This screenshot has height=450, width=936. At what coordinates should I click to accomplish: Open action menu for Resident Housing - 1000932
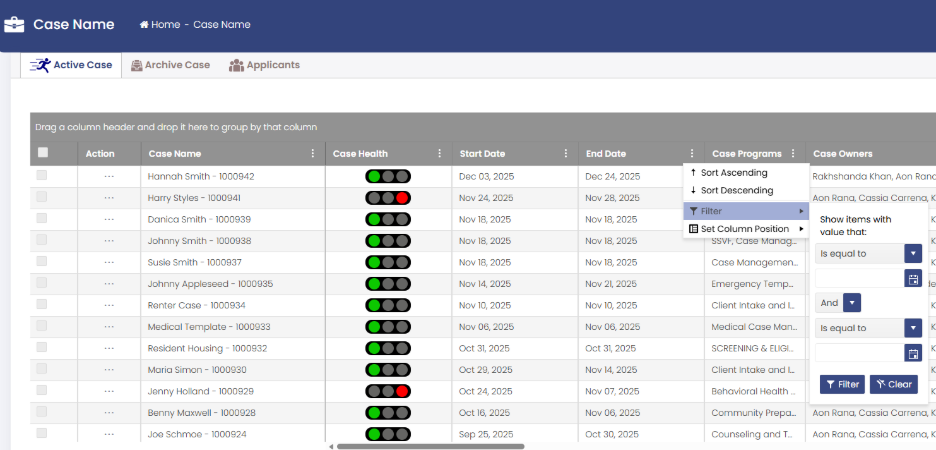pyautogui.click(x=109, y=348)
